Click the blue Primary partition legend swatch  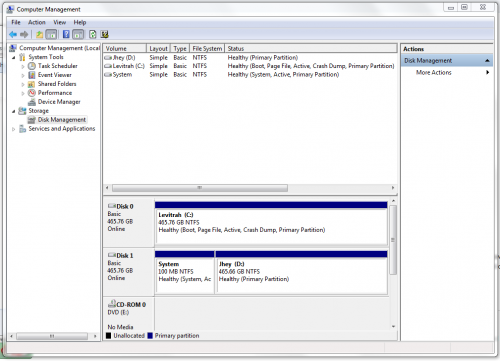pos(150,336)
